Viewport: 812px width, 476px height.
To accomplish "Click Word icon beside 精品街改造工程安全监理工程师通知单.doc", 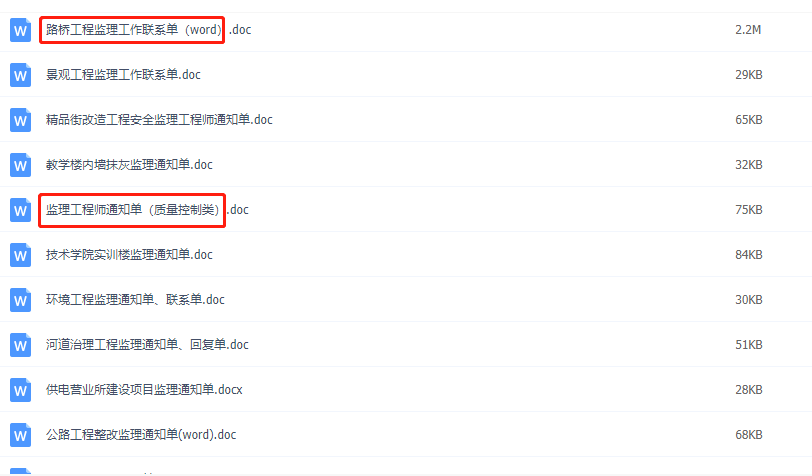I will (x=20, y=120).
